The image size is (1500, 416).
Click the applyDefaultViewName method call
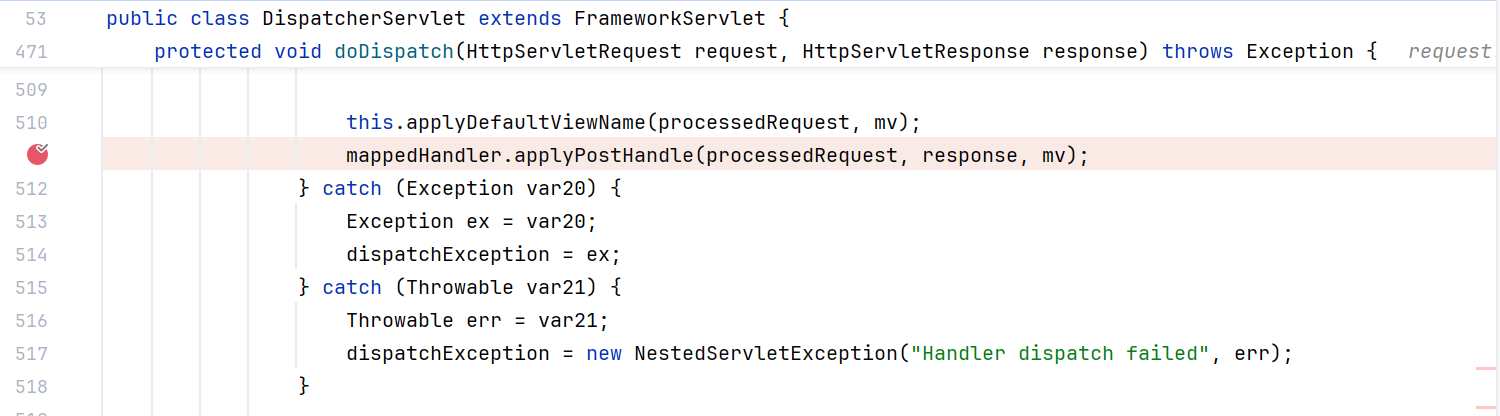click(x=525, y=122)
